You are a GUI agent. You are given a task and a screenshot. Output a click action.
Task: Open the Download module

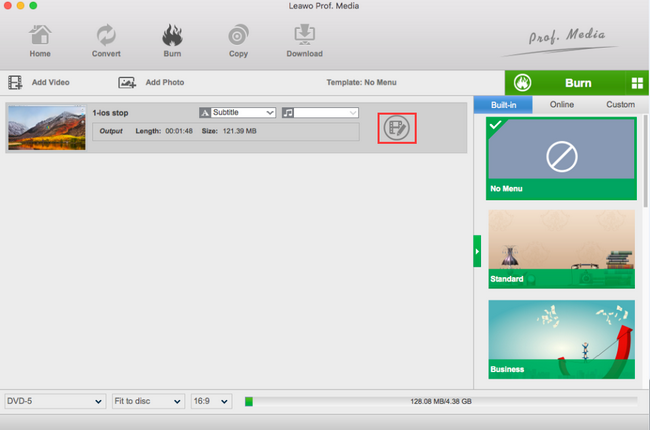pyautogui.click(x=304, y=41)
